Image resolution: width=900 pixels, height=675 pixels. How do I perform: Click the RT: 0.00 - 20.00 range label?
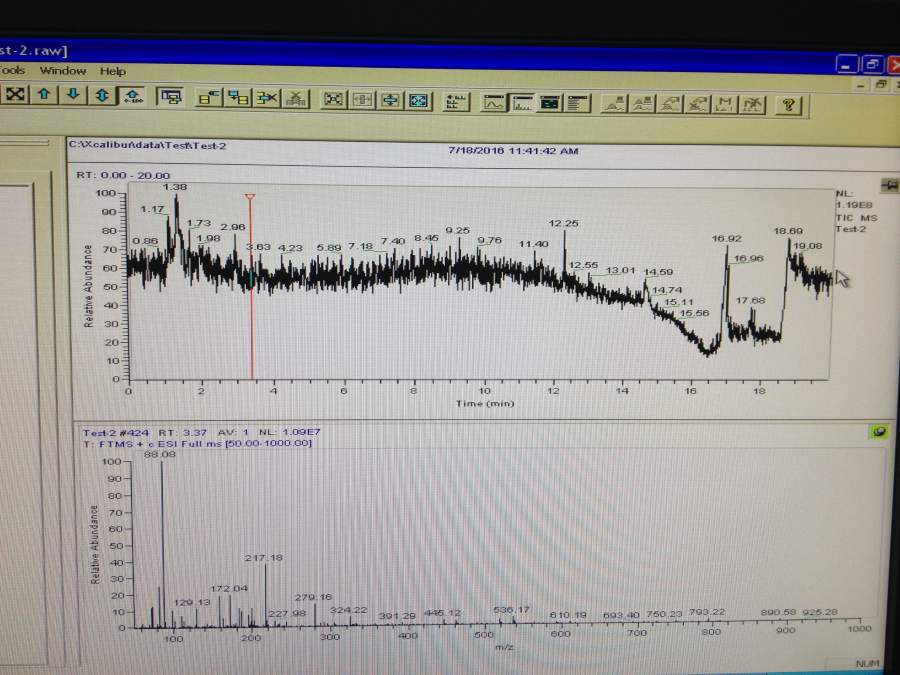(123, 175)
